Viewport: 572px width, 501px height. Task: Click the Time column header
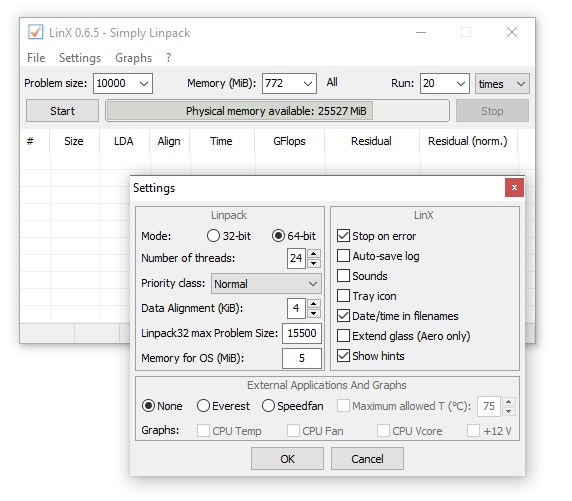pyautogui.click(x=221, y=141)
